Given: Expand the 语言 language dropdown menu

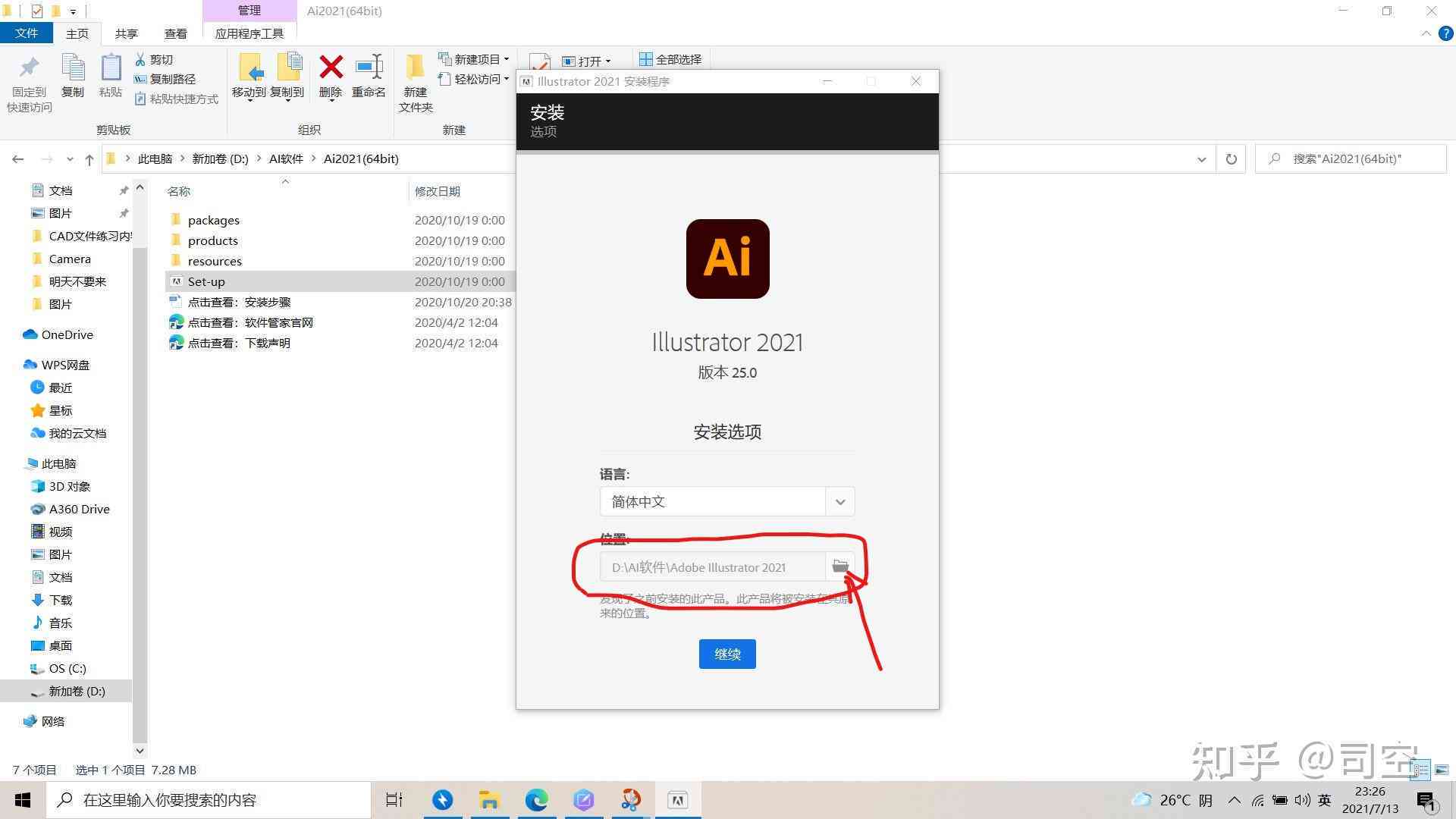Looking at the screenshot, I should click(x=840, y=502).
